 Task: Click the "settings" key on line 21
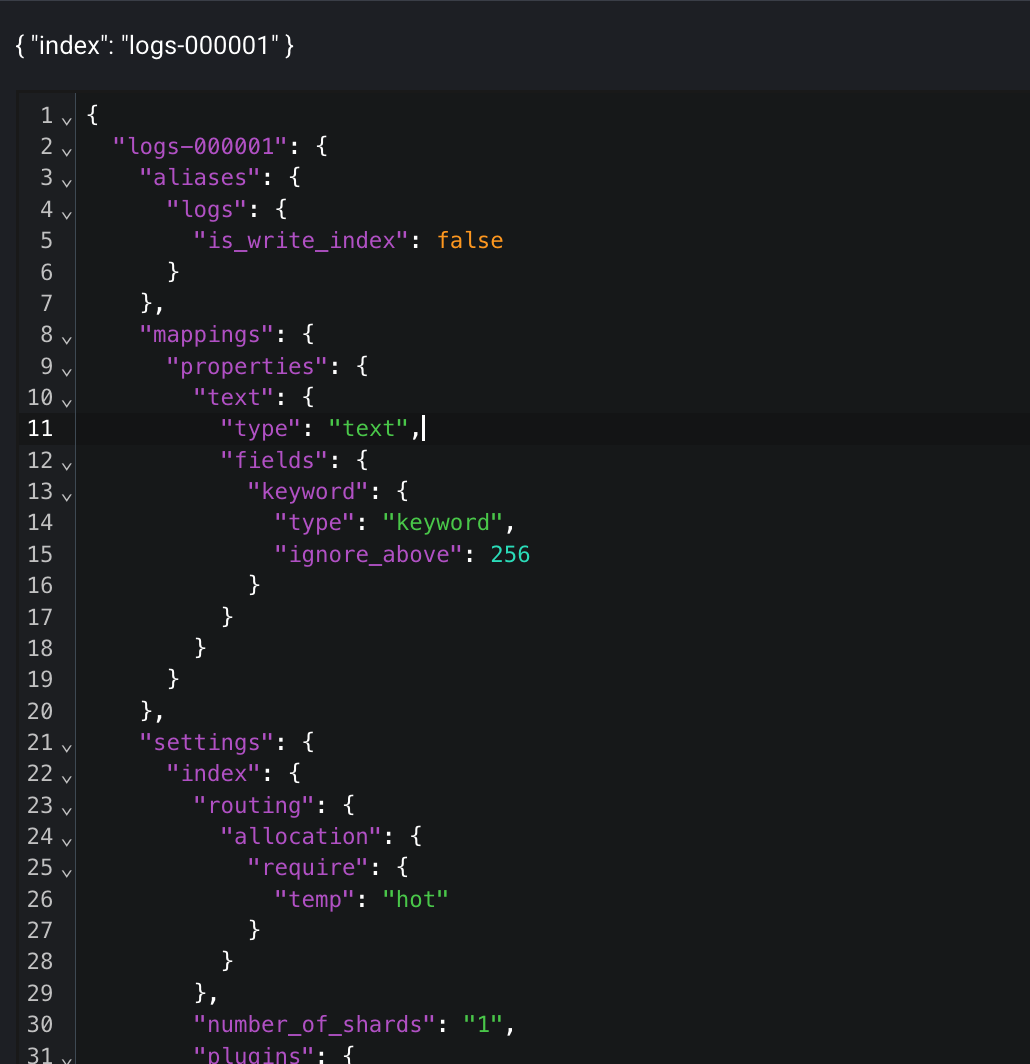point(207,742)
